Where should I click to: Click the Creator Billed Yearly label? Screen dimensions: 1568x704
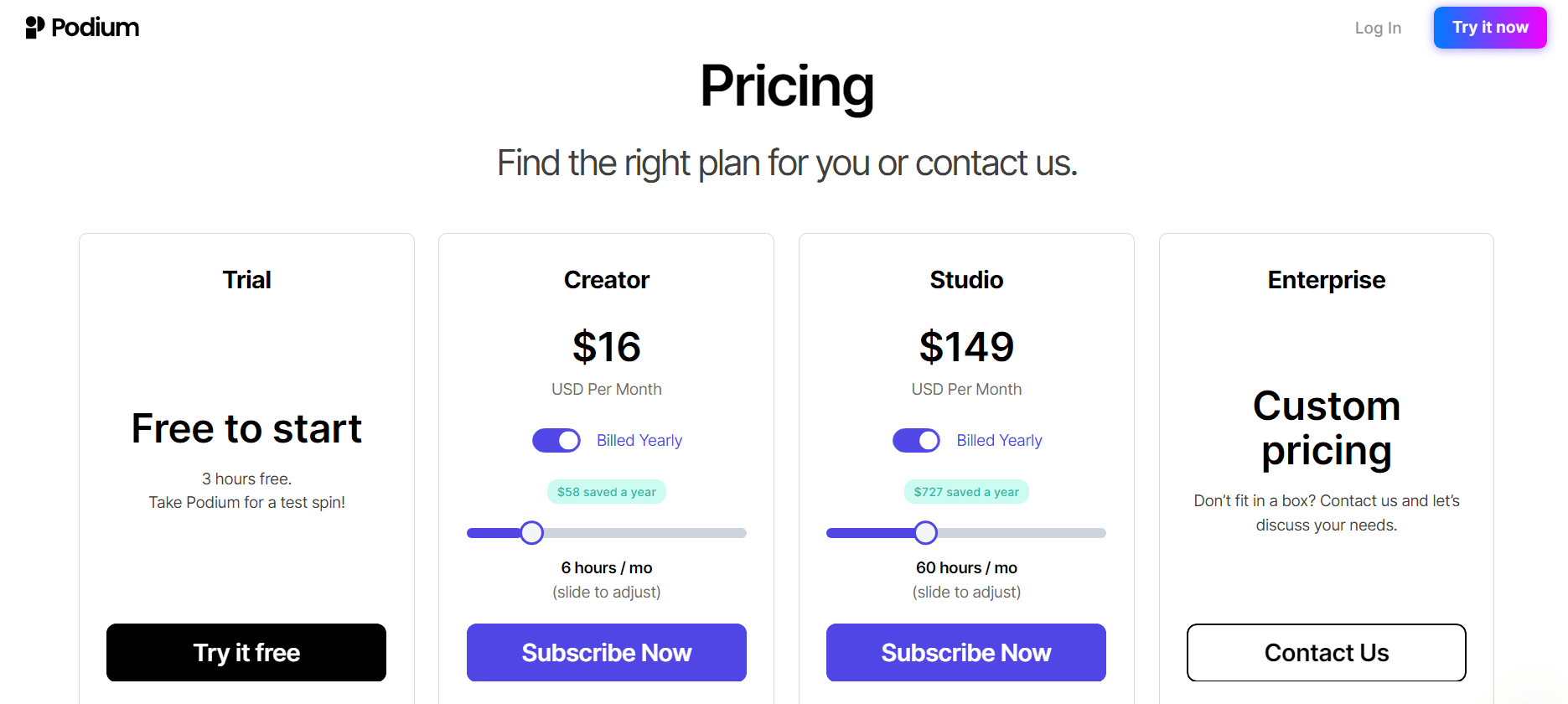[x=639, y=440]
